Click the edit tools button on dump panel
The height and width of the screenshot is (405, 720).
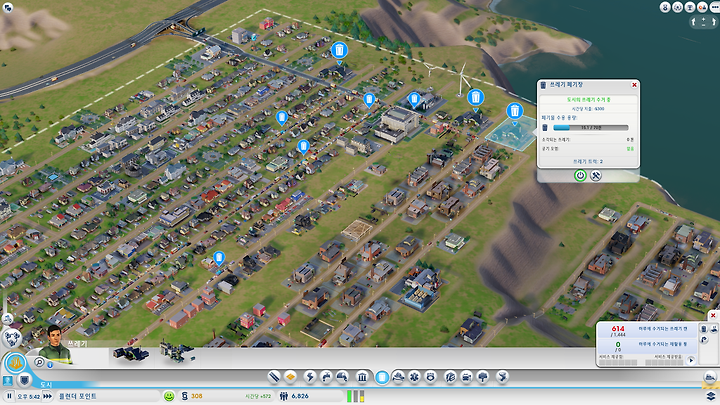(596, 175)
